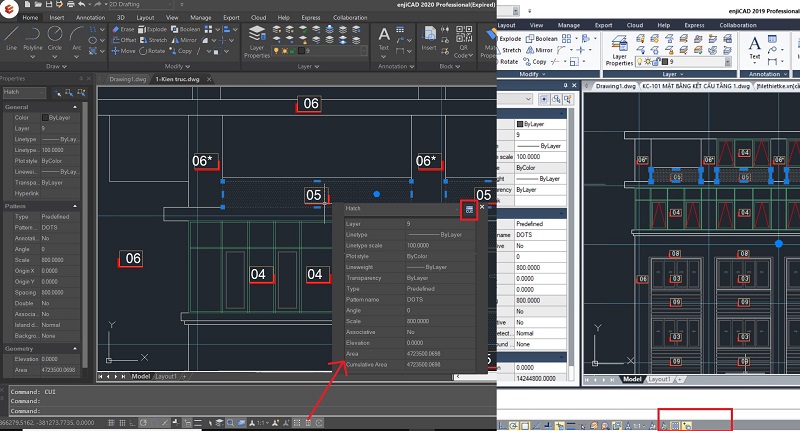The width and height of the screenshot is (800, 431).
Task: Click Rotate in the enjiCAD 2020 ribbon
Action: (152, 51)
